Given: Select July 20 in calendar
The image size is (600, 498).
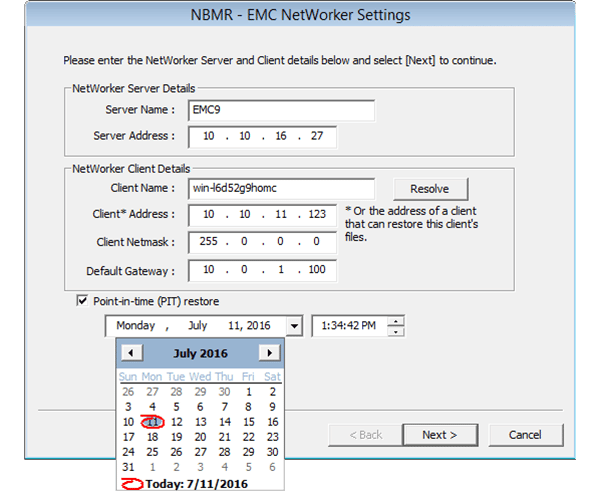Looking at the screenshot, I should click(x=201, y=437).
